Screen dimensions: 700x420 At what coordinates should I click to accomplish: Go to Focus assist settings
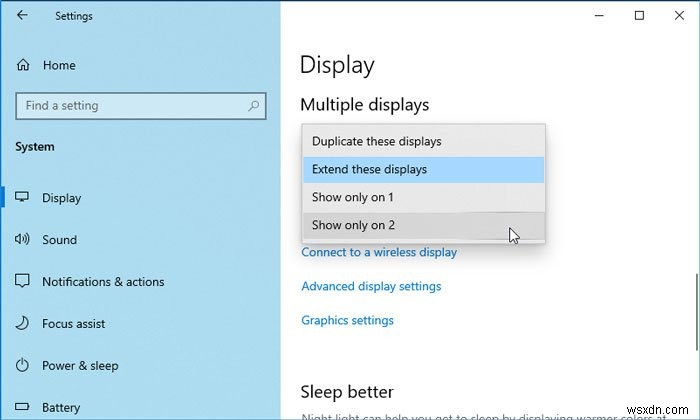(x=73, y=324)
